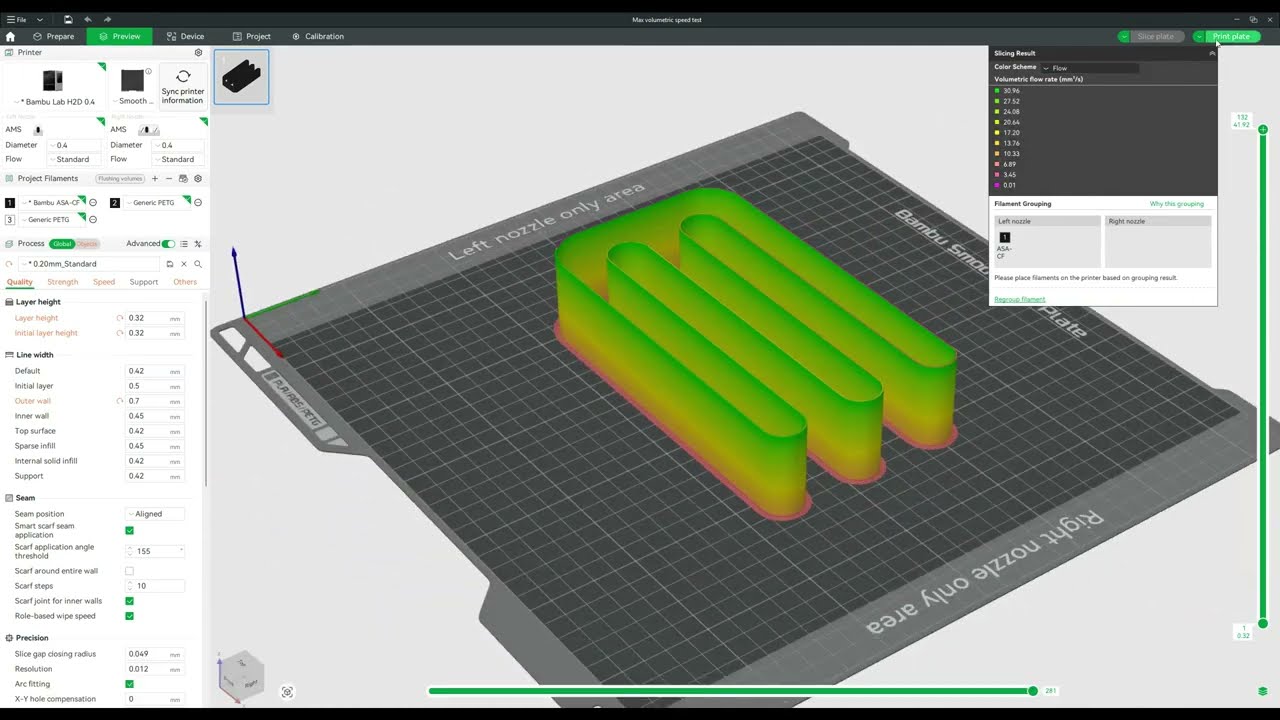The height and width of the screenshot is (720, 1280).
Task: Click the save project icon
Action: click(x=67, y=19)
